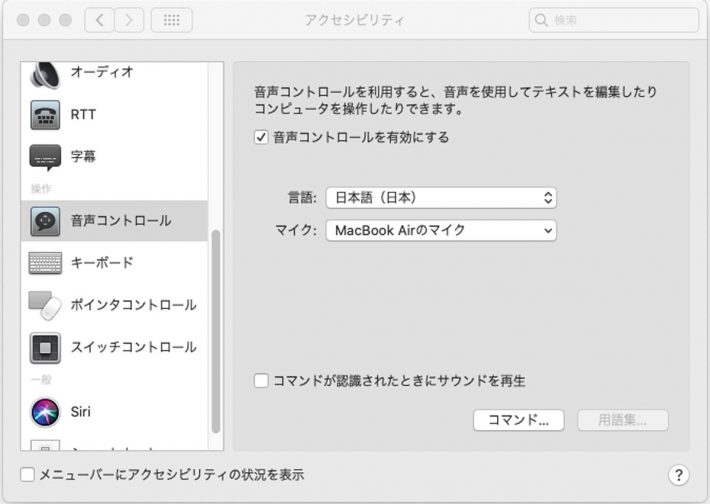Select the 字幕 label in sidebar

coord(83,157)
